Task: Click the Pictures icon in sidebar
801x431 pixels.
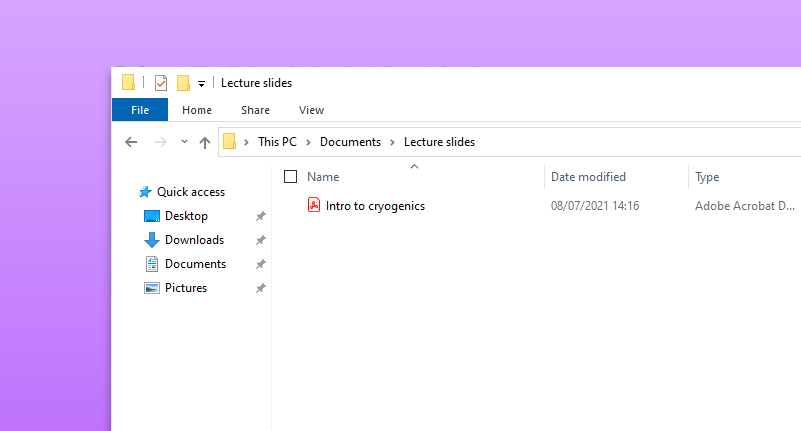Action: (152, 288)
